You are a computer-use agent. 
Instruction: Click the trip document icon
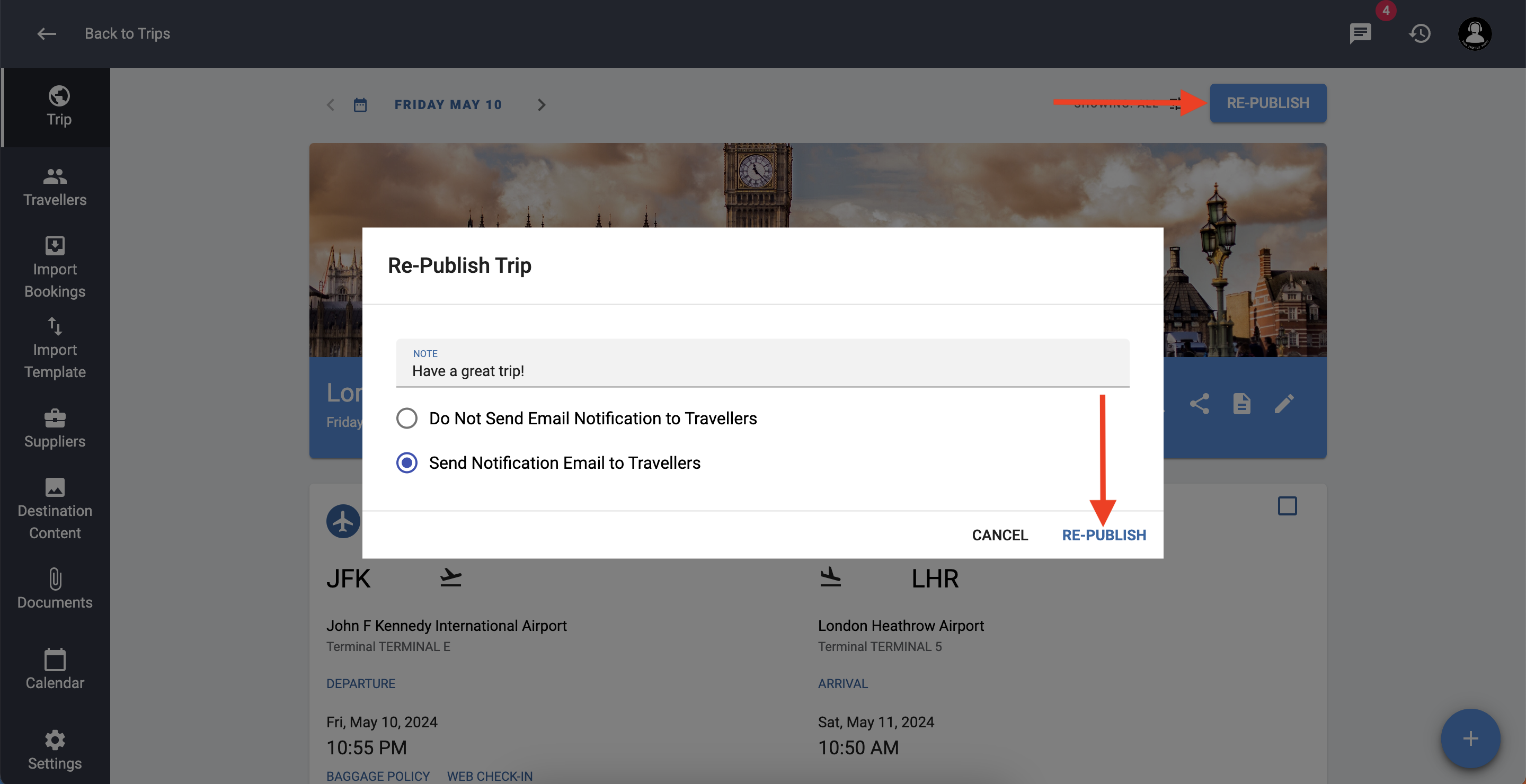pos(1241,404)
